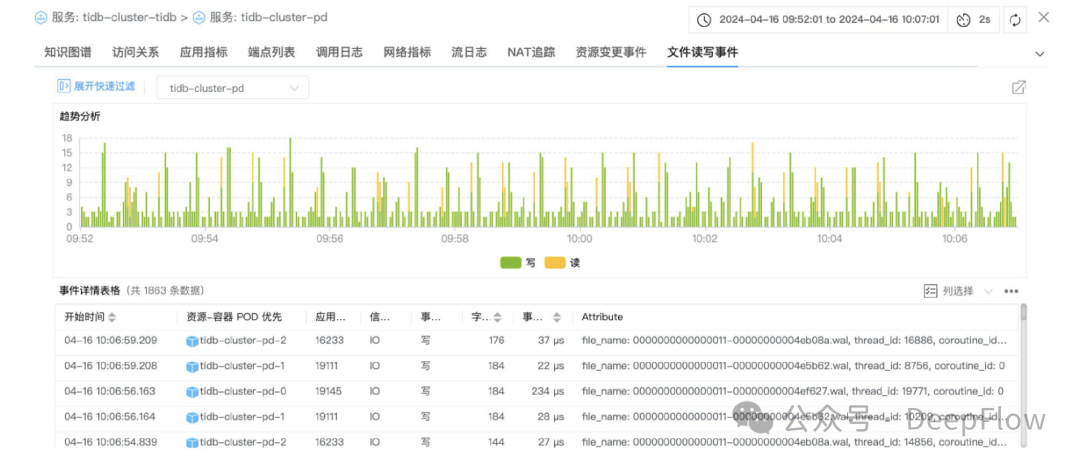Click pod icon in 10:06:59.209 row
Viewport: 1080px width, 462px height.
click(192, 341)
